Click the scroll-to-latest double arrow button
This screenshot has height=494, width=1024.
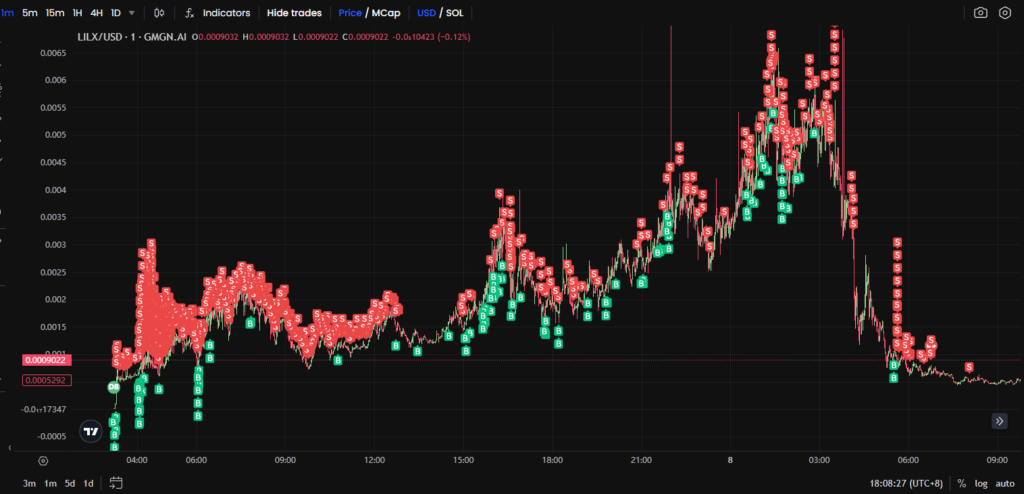click(999, 421)
